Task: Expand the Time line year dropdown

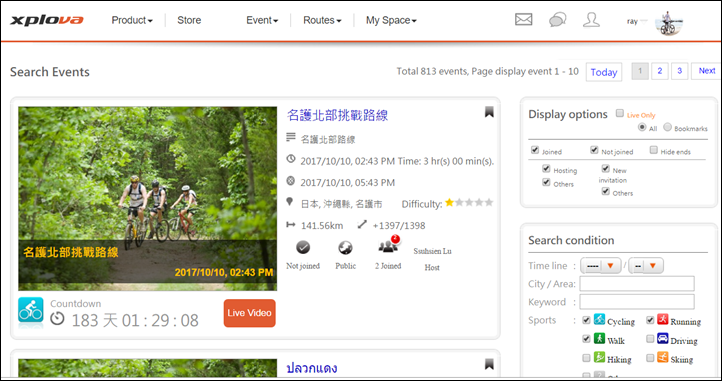Action: tap(600, 266)
